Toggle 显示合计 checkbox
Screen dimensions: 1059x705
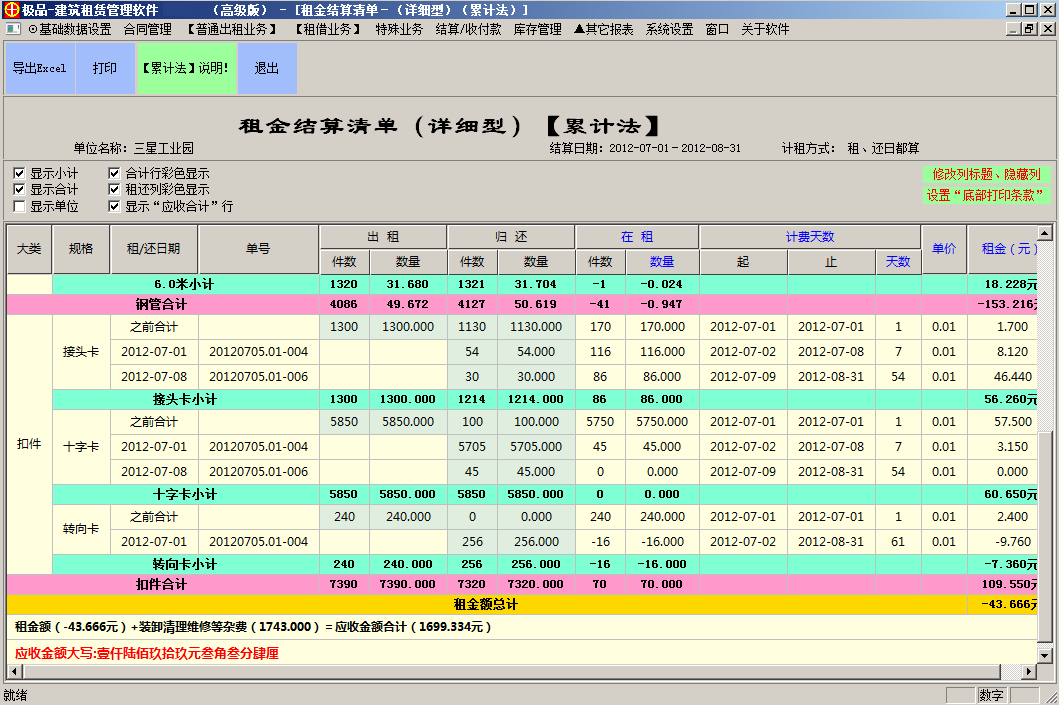click(x=19, y=190)
